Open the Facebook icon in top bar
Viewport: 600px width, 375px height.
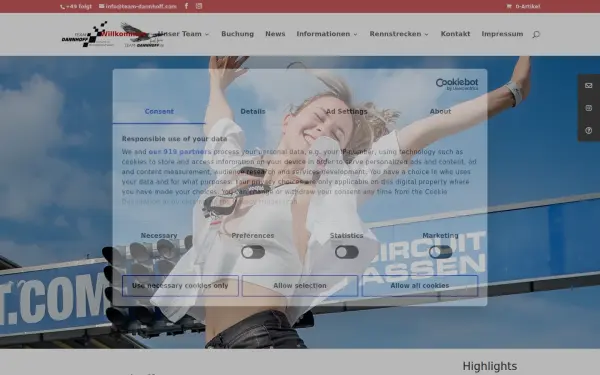pos(186,6)
